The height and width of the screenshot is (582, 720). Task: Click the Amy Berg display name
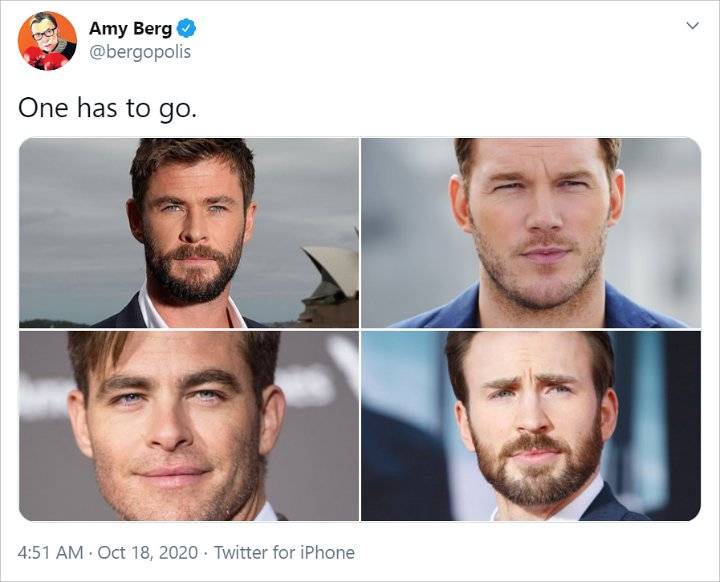tap(130, 28)
